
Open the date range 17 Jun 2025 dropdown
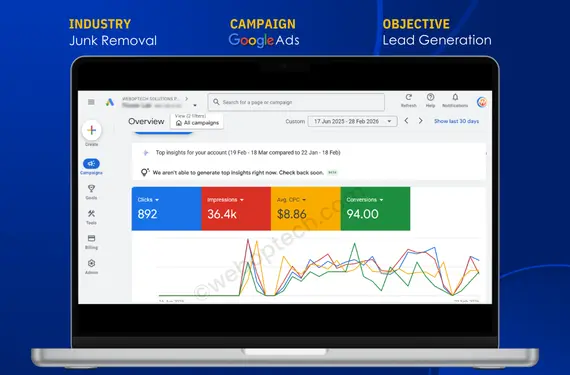(352, 121)
